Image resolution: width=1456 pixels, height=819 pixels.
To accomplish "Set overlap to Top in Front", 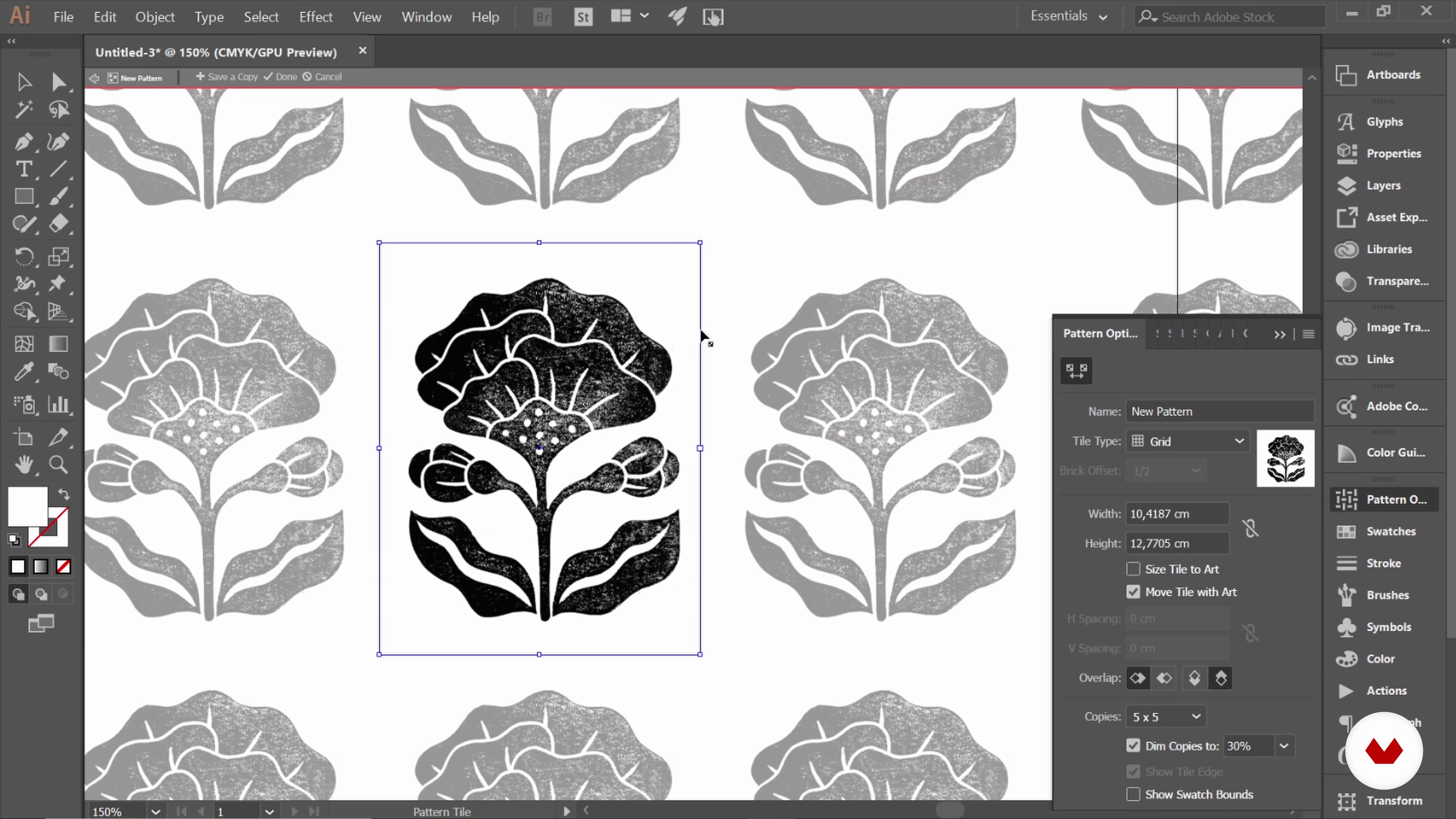I will click(1194, 678).
